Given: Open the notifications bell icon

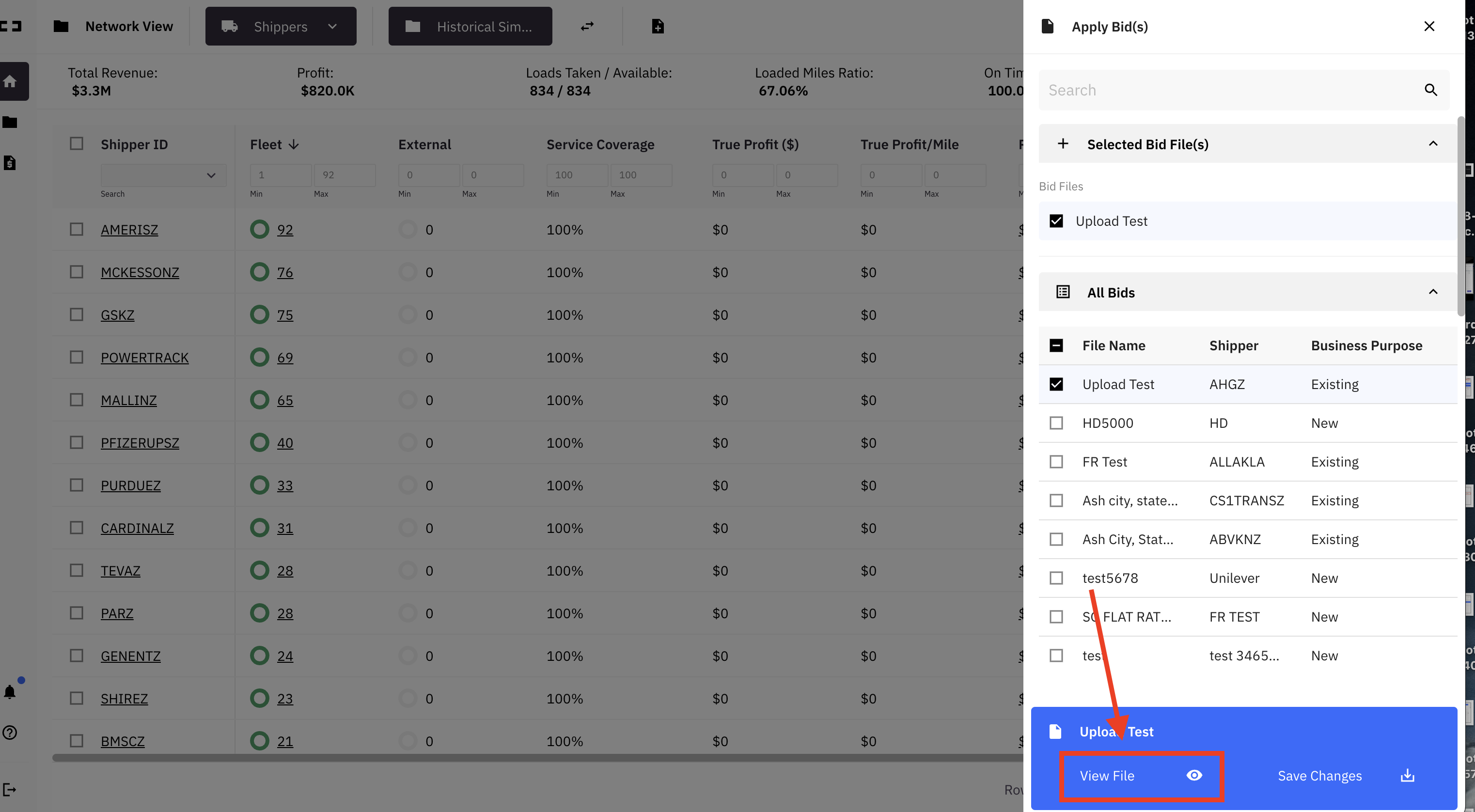Looking at the screenshot, I should 10,692.
